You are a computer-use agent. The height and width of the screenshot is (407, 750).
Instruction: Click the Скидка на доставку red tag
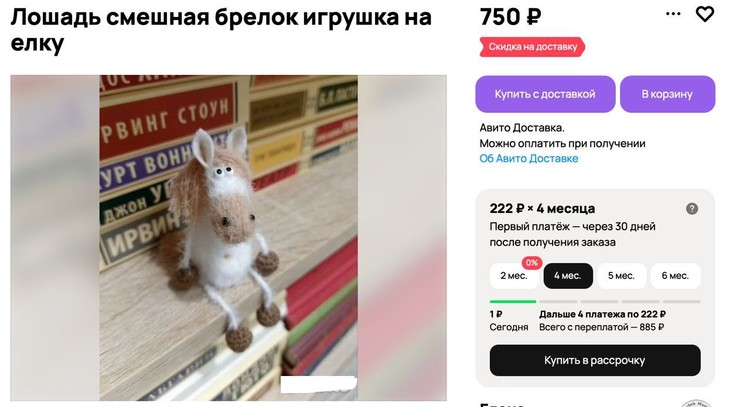click(532, 47)
